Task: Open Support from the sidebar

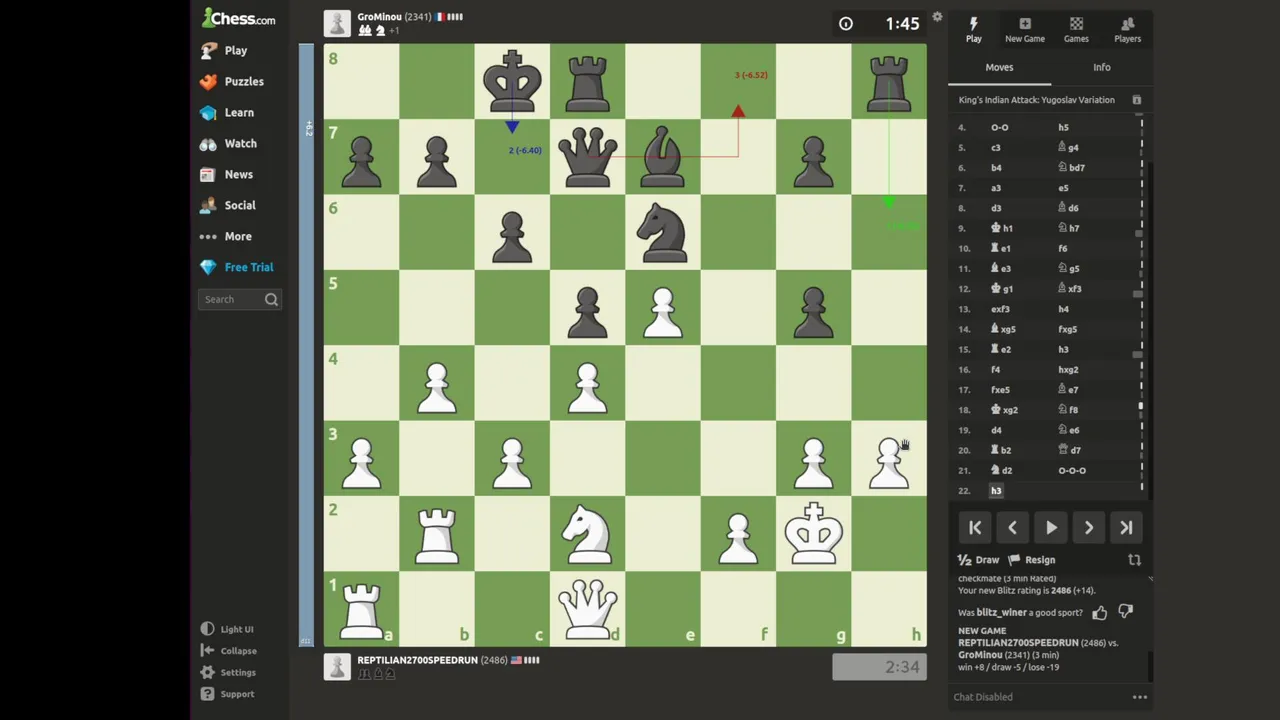Action: pyautogui.click(x=227, y=694)
